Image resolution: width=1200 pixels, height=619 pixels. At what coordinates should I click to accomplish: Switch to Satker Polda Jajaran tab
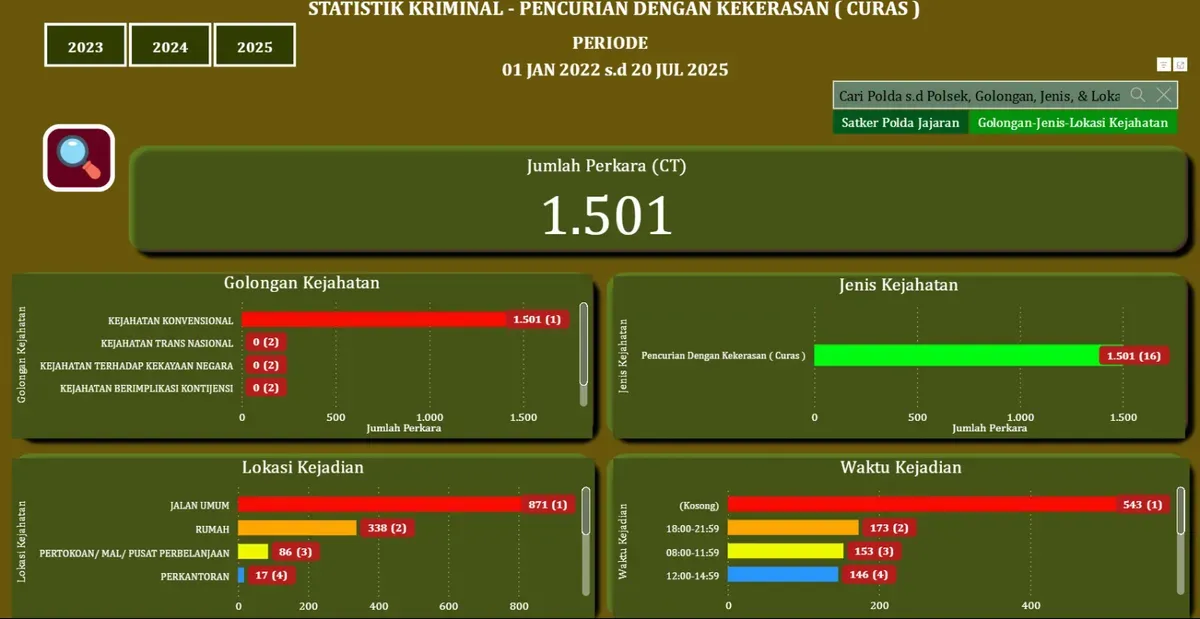click(901, 123)
